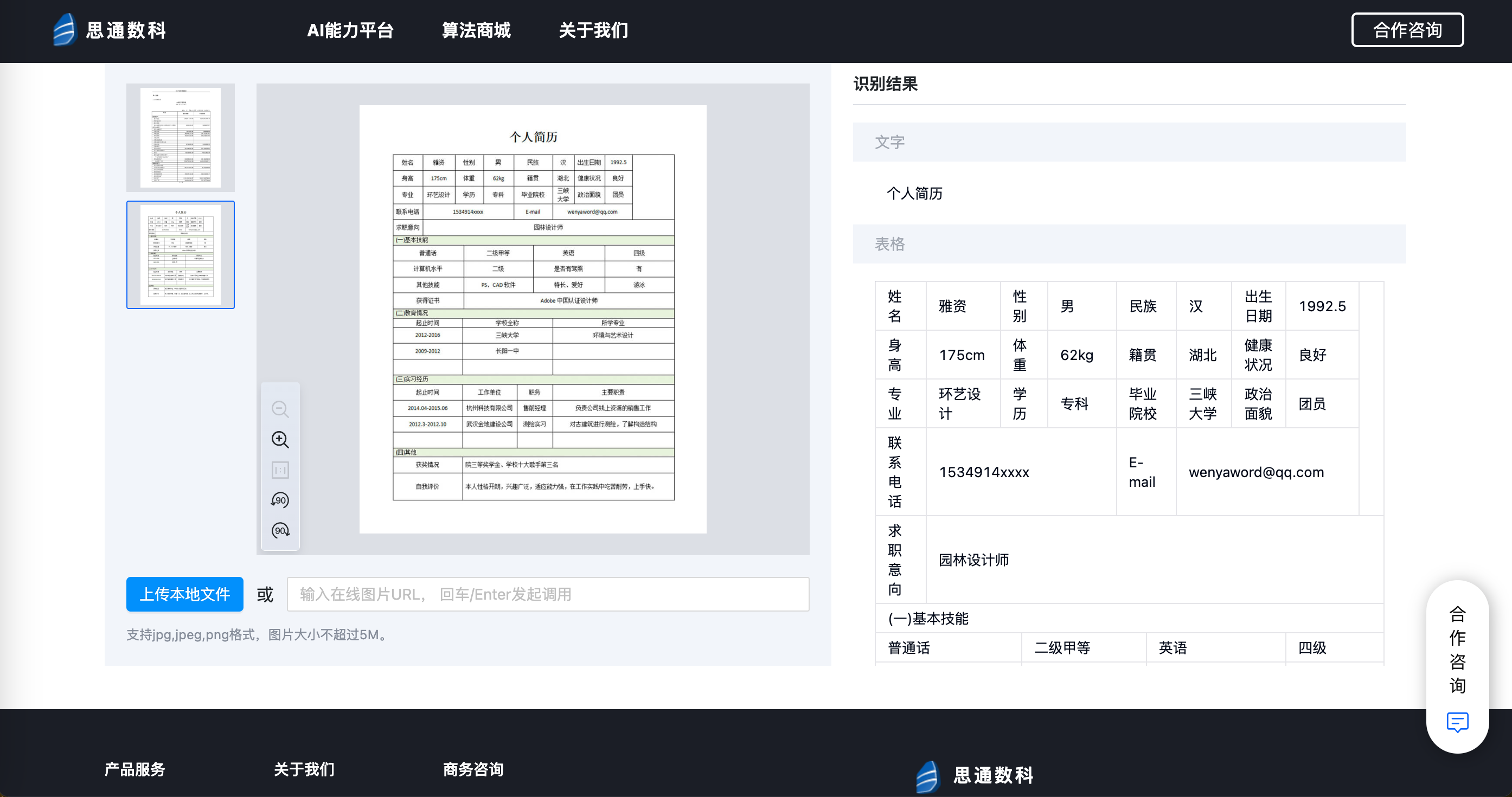Click the blue chat message icon

tap(1457, 722)
